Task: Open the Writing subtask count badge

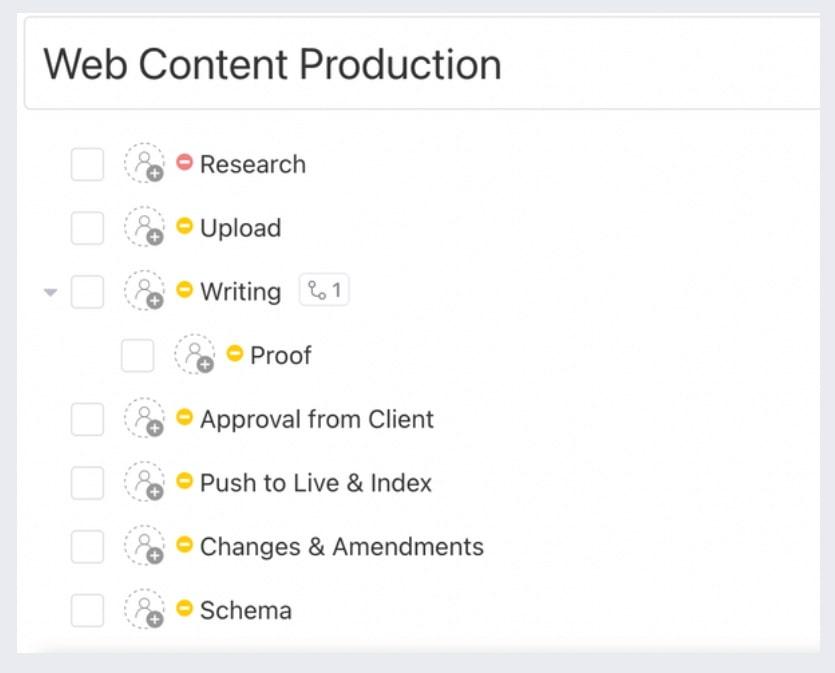Action: [324, 292]
